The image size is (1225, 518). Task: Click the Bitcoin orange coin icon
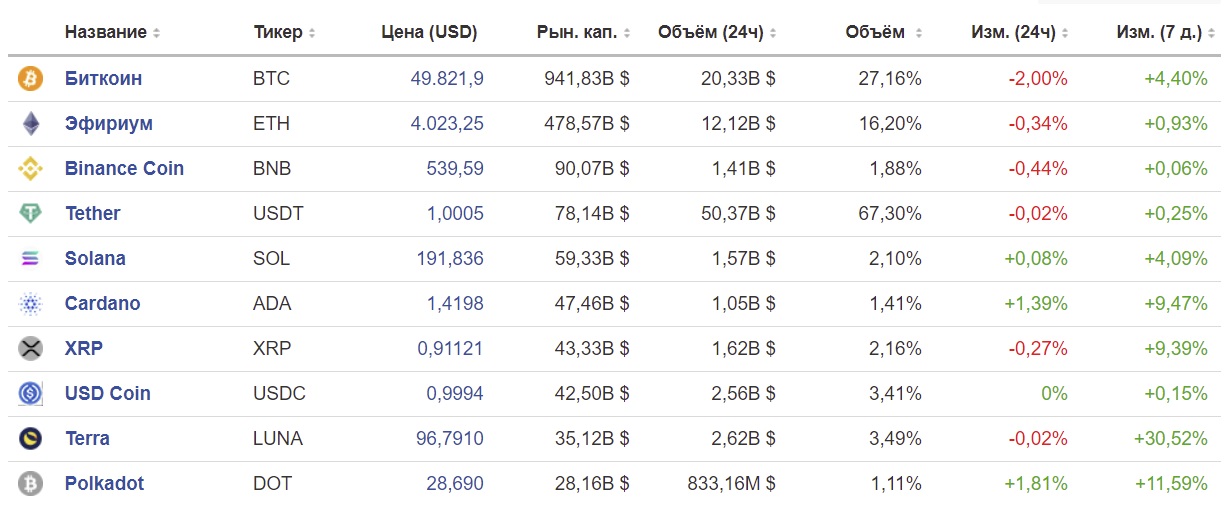(x=31, y=79)
